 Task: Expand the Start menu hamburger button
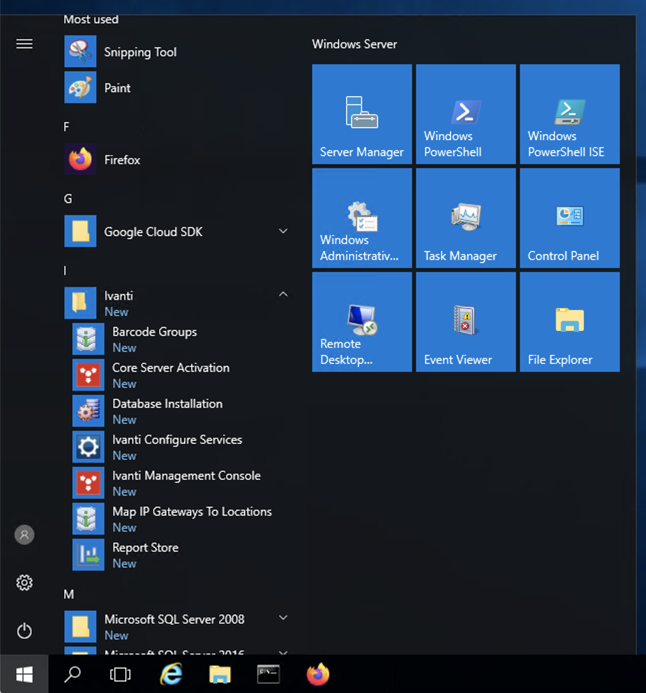(24, 44)
